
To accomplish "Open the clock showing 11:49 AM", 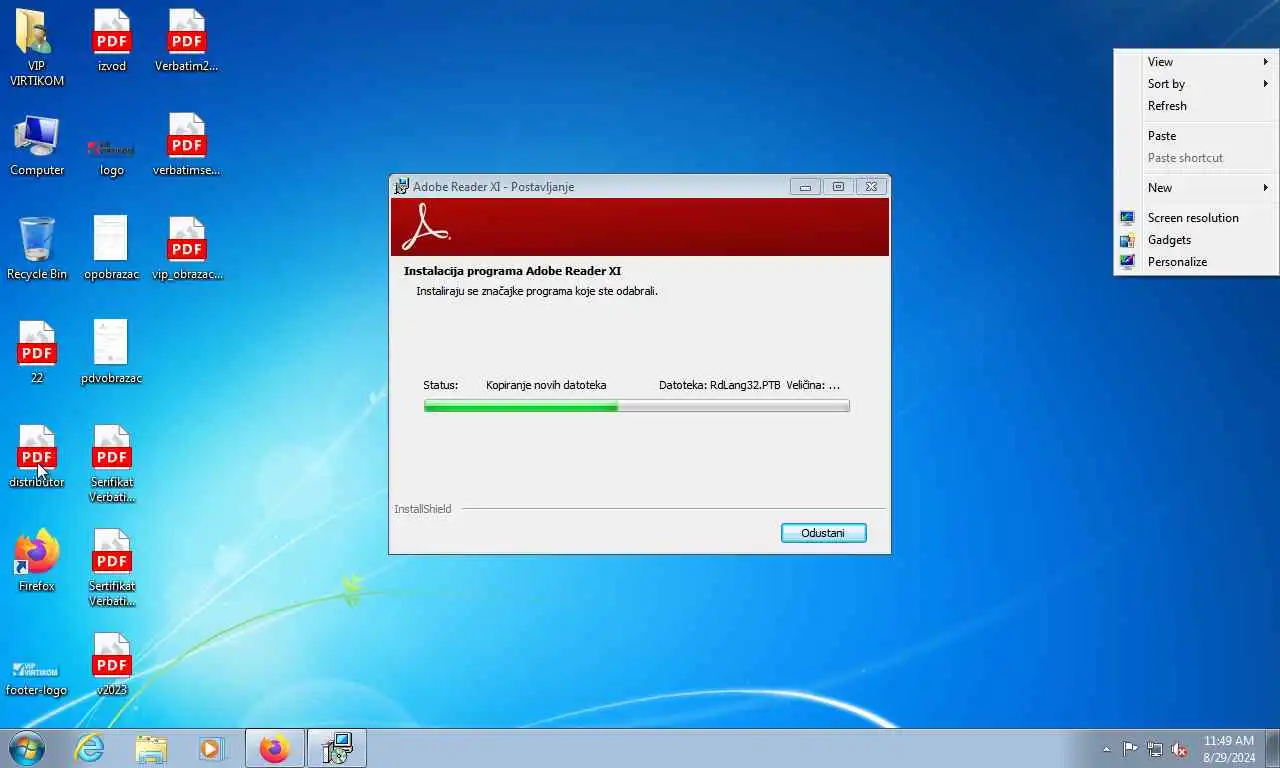I will click(x=1229, y=749).
